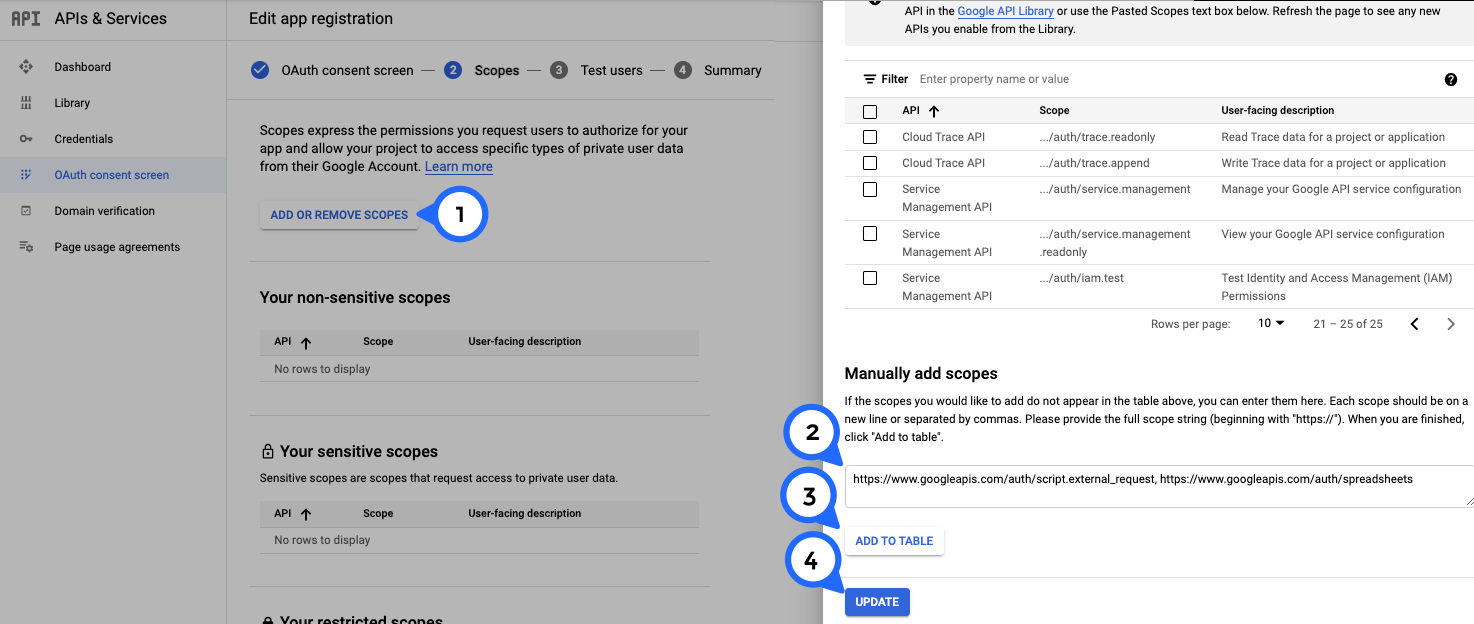Open the Dashboard icon in the sidebar
The width and height of the screenshot is (1474, 624).
pos(26,67)
